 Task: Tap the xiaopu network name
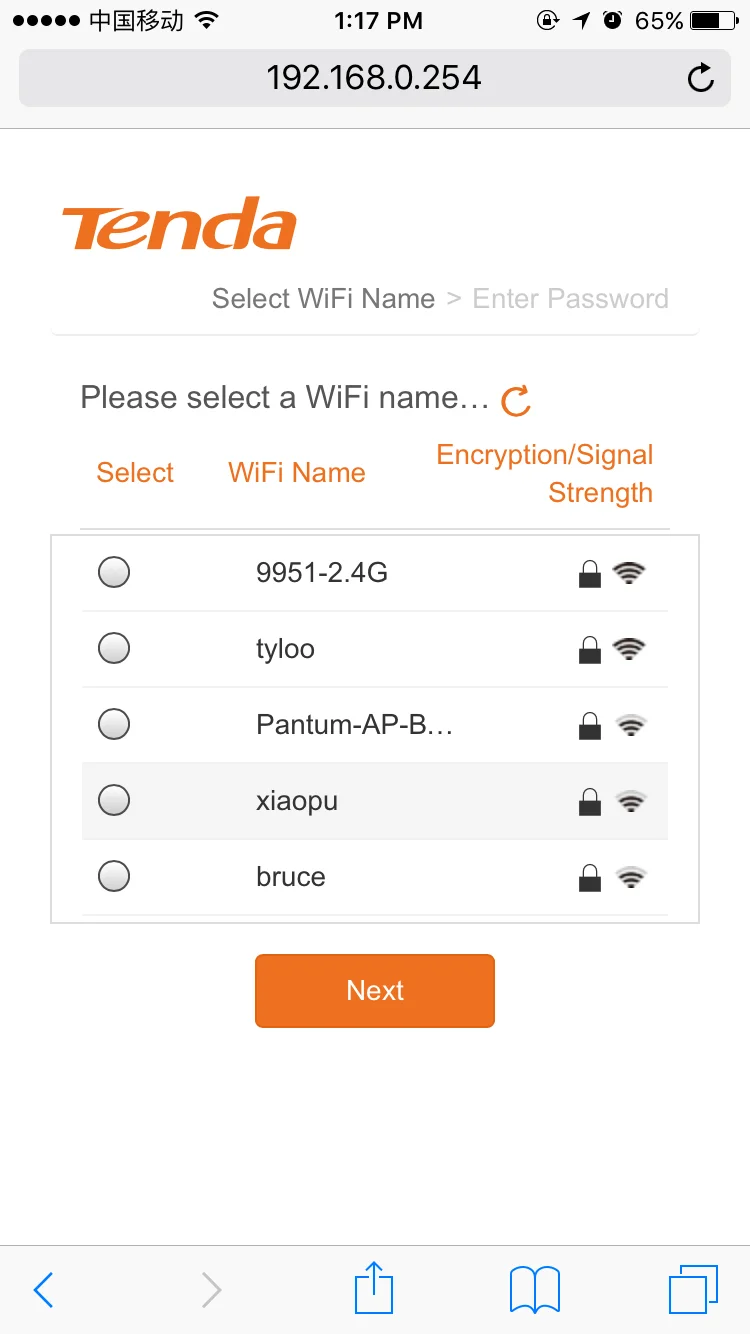pyautogui.click(x=297, y=801)
